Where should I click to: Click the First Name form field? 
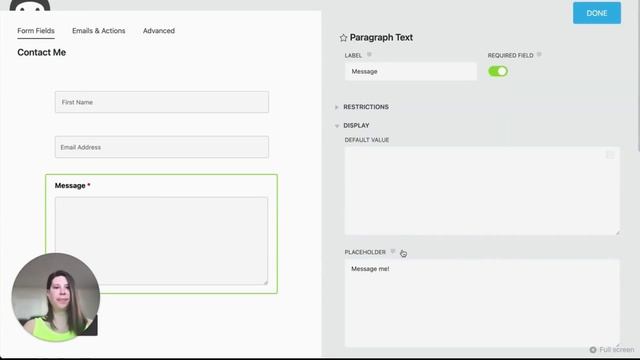click(x=162, y=102)
